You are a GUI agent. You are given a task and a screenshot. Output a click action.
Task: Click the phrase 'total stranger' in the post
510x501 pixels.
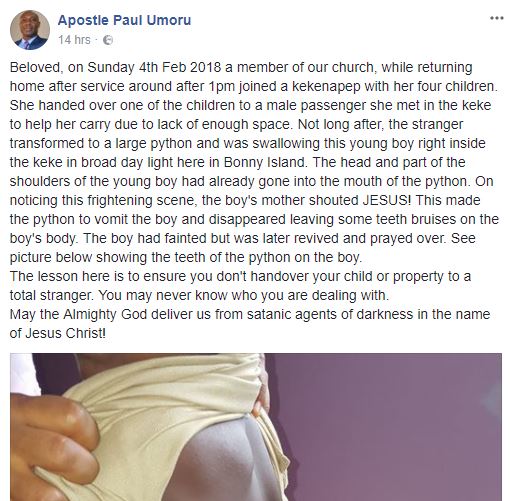[x=52, y=295]
